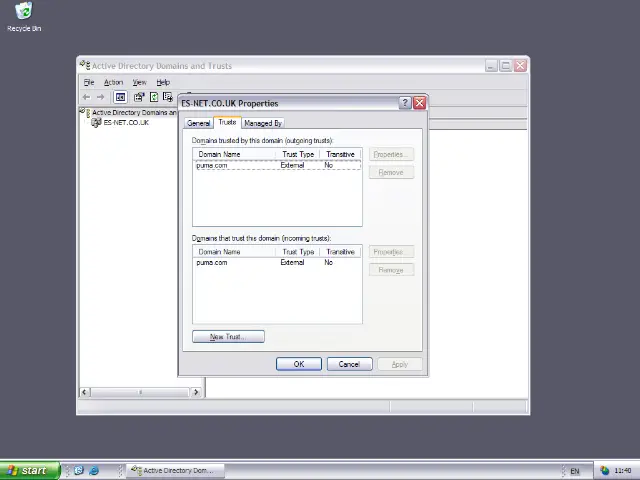Click No transitive value in outgoing trusts row
The height and width of the screenshot is (480, 640).
coord(329,165)
